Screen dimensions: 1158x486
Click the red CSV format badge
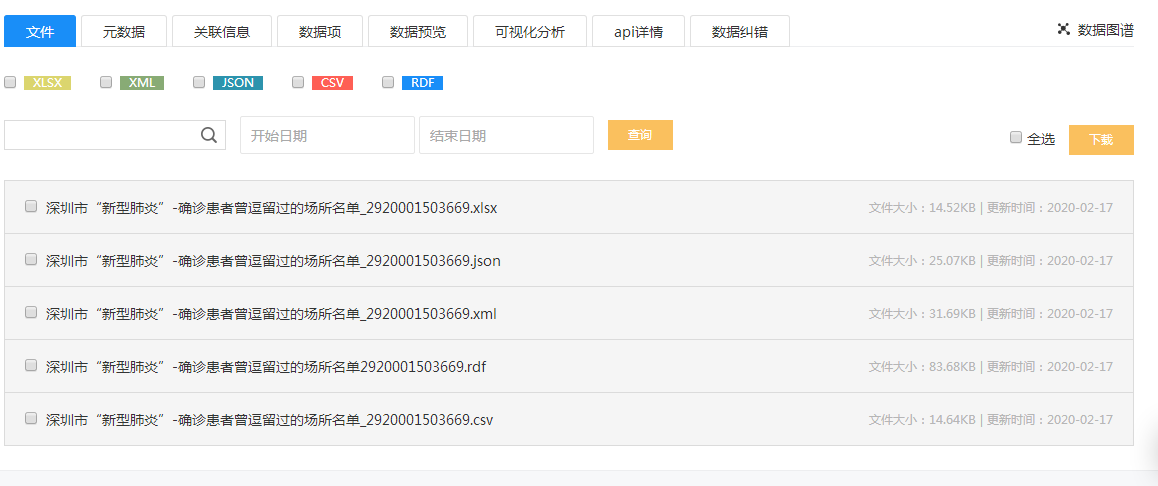[332, 83]
